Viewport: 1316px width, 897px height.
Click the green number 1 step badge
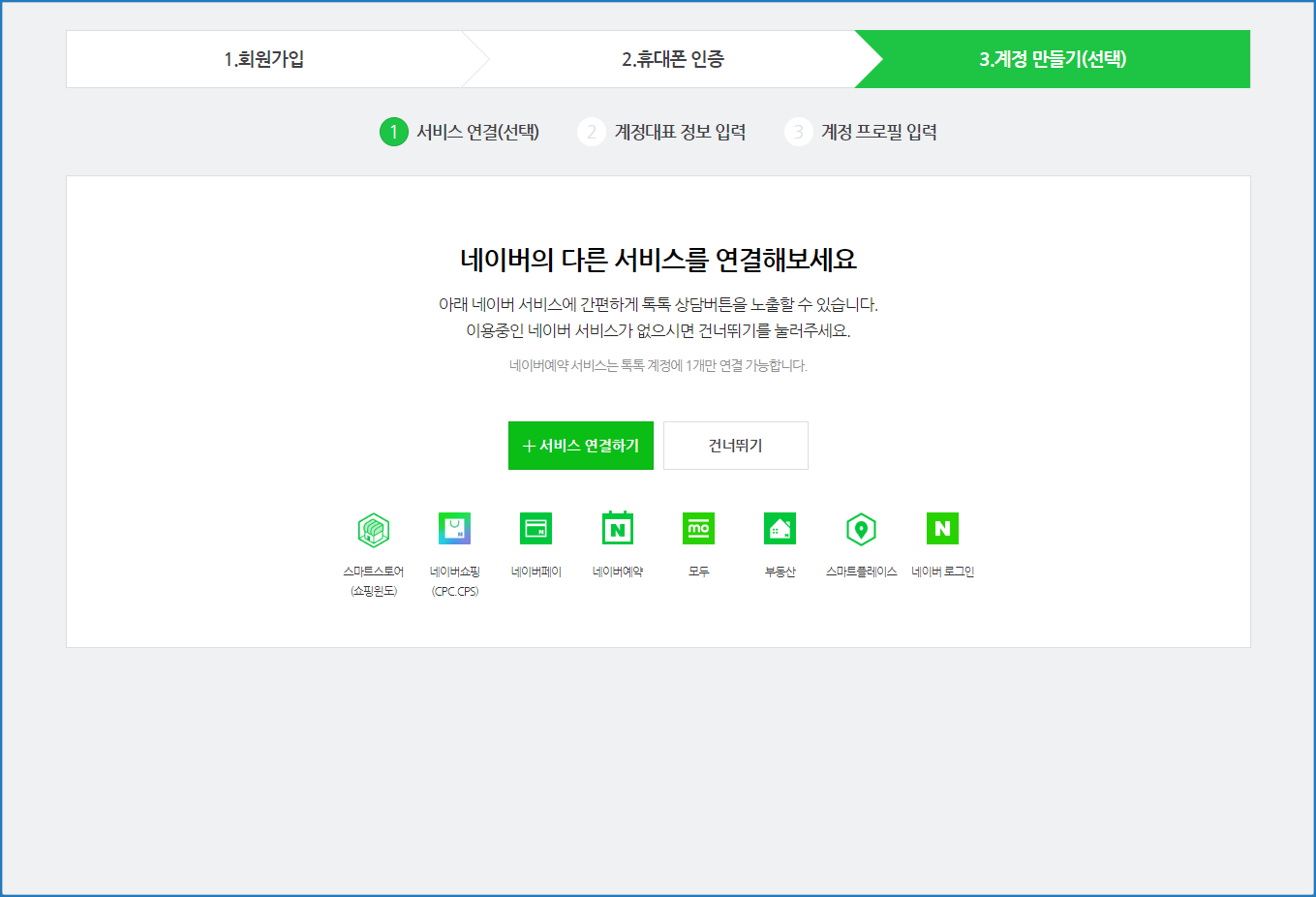coord(393,132)
